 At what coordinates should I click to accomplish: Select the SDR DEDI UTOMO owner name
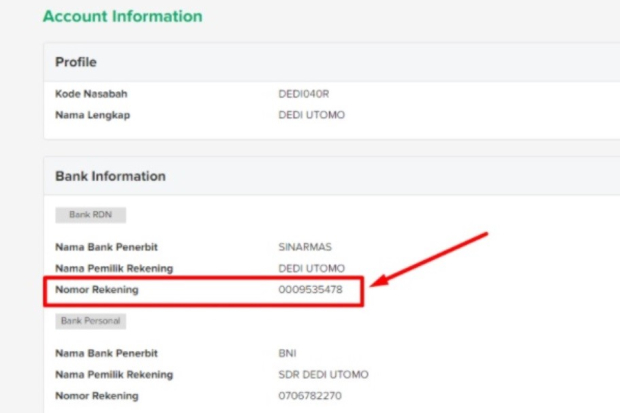(322, 375)
